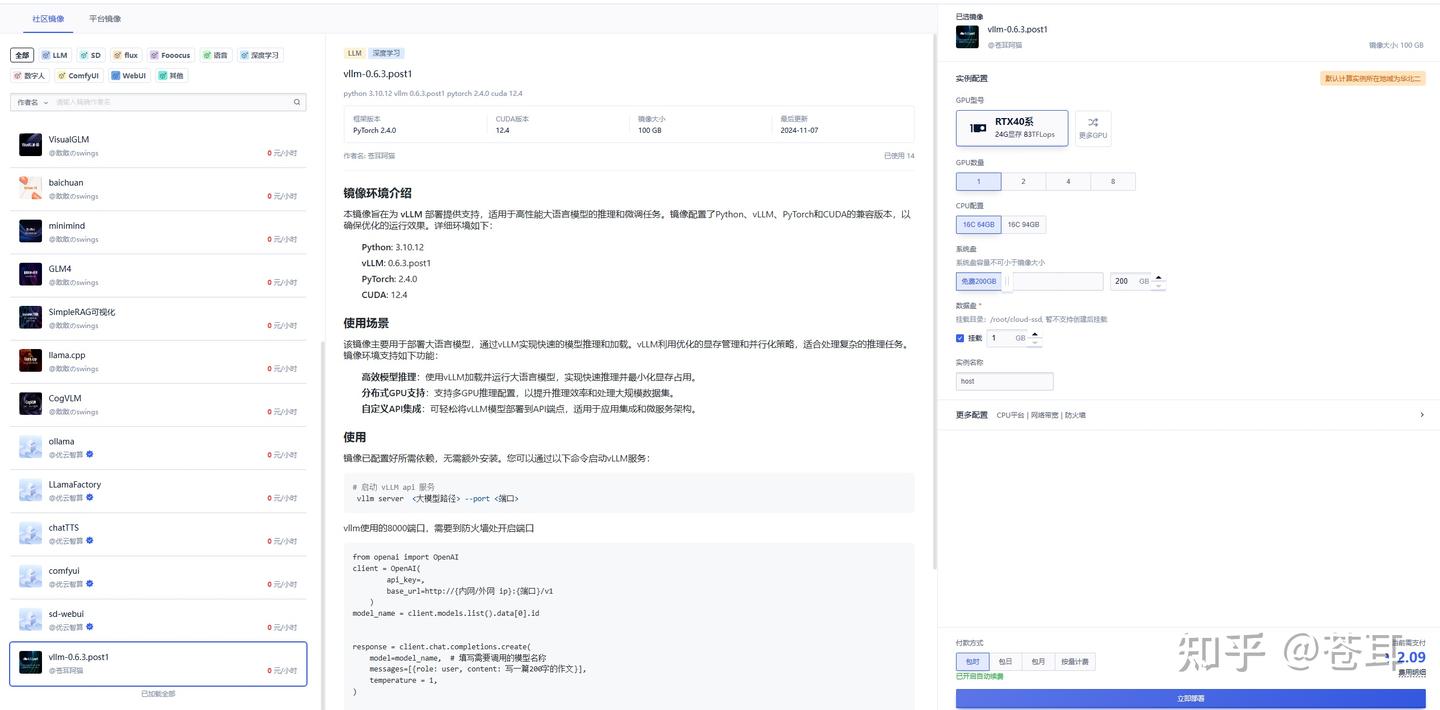This screenshot has height=710, width=1440.
Task: Open the llama.cpp image thumbnail icon
Action: [30, 360]
